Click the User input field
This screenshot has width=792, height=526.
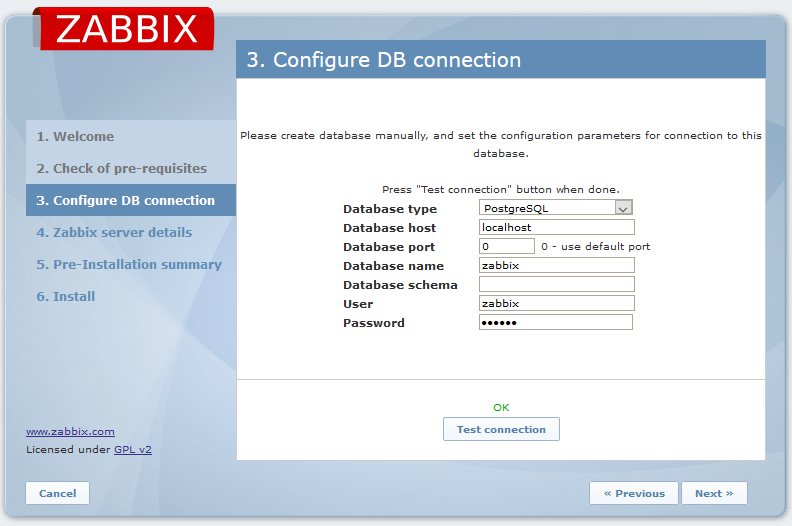coord(556,303)
